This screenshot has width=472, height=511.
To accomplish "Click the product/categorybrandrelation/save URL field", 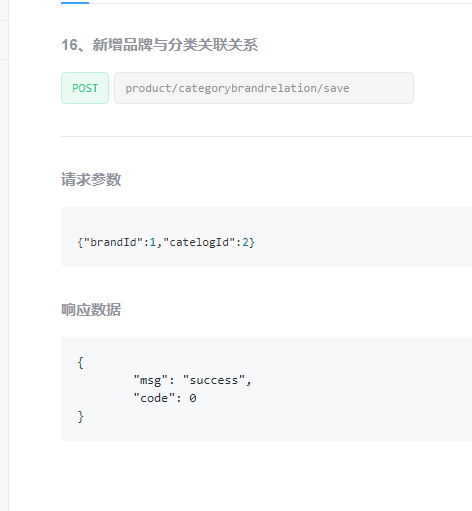I will [264, 88].
